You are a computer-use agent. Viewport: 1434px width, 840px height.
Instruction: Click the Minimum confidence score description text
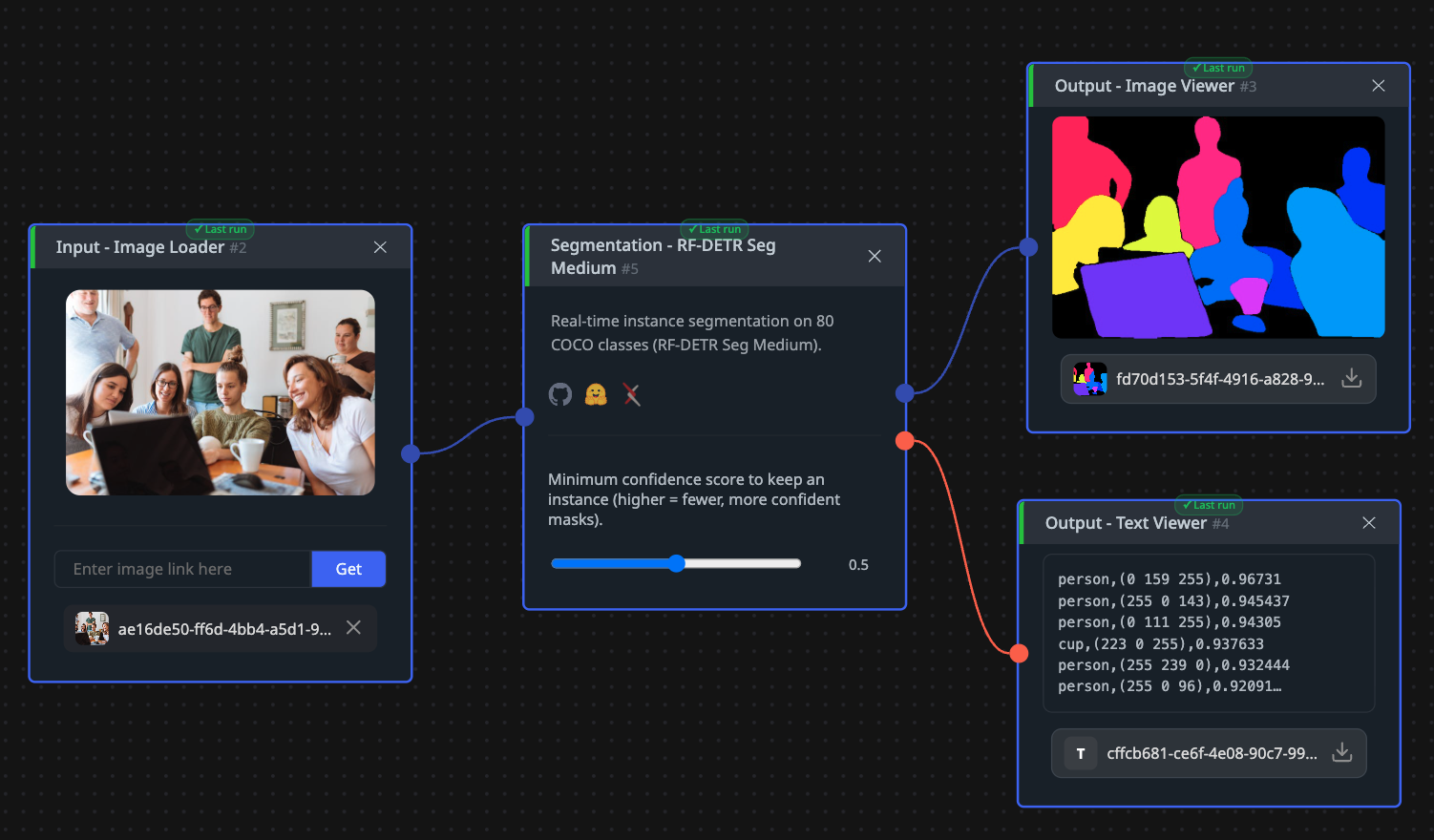pos(694,499)
